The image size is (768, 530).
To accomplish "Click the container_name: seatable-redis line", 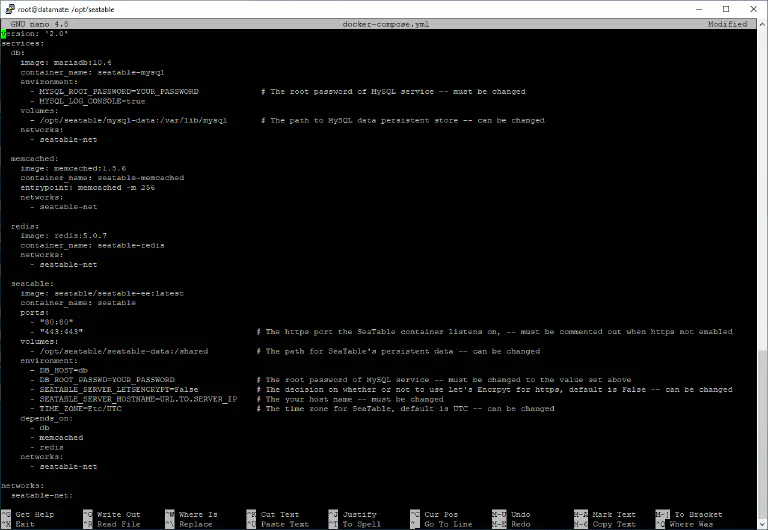I will 92,245.
